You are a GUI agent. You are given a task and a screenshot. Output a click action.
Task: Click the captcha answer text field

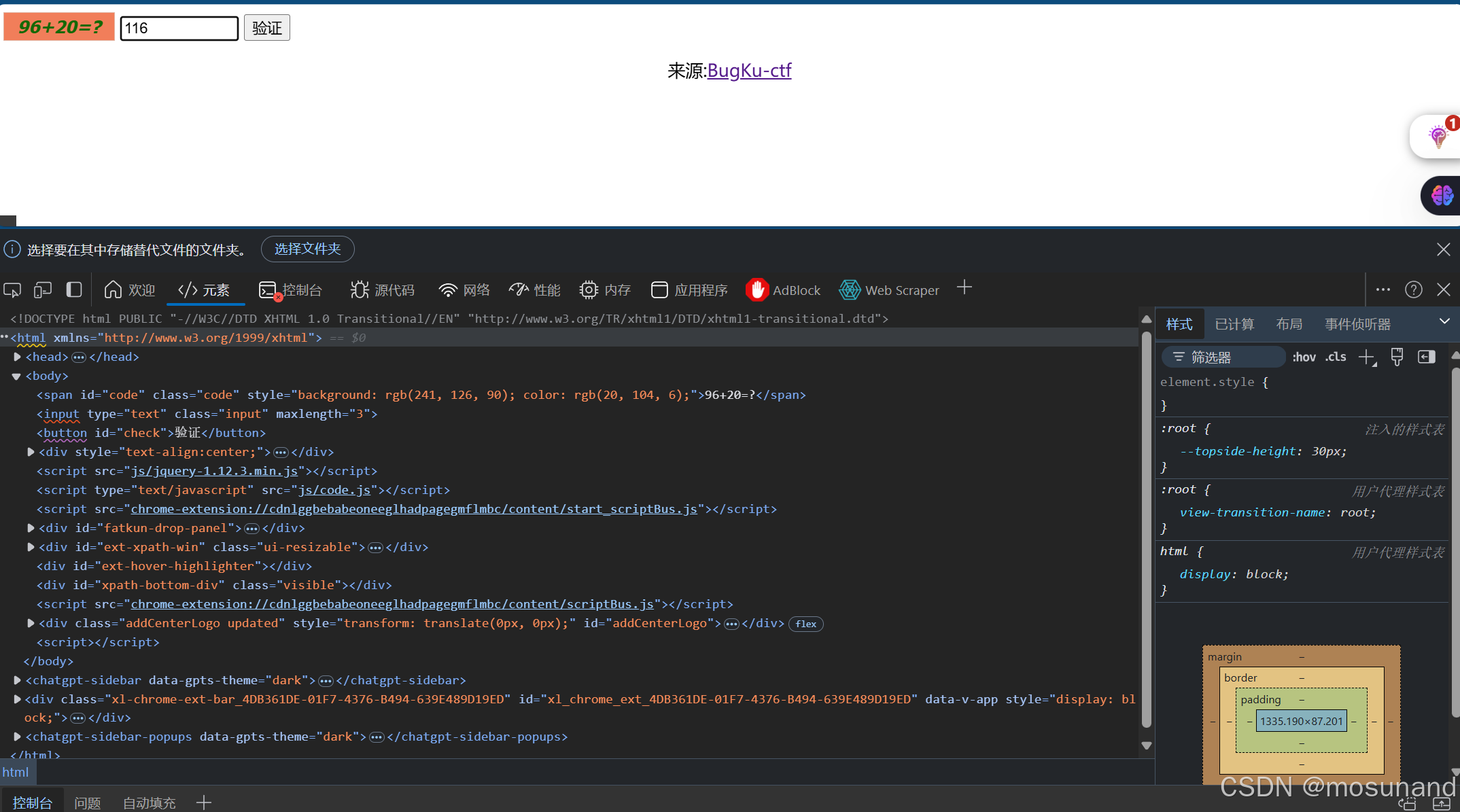[179, 28]
